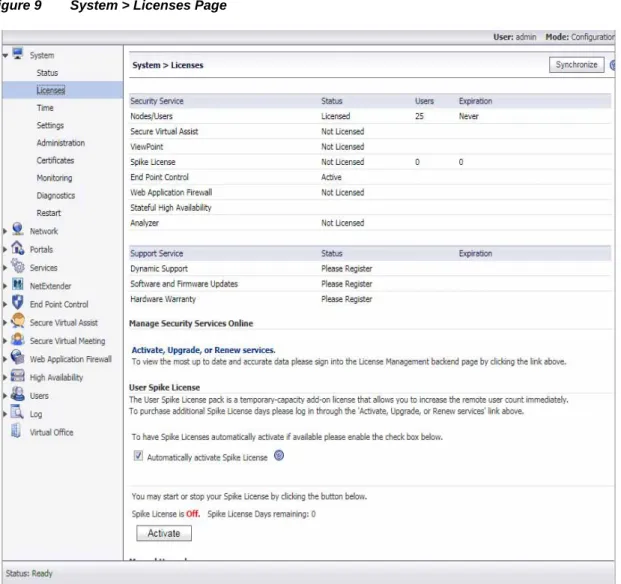Click the Virtual Office icon
Image resolution: width=621 pixels, height=584 pixels.
click(16, 431)
